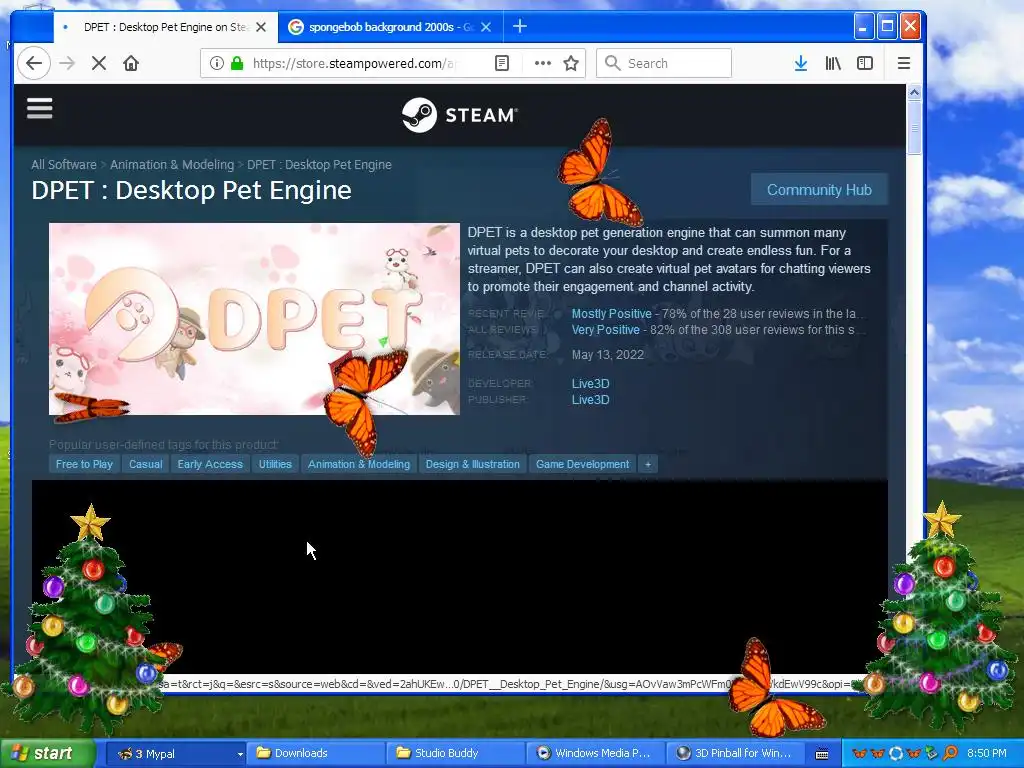Open the Windows start button

[x=47, y=754]
